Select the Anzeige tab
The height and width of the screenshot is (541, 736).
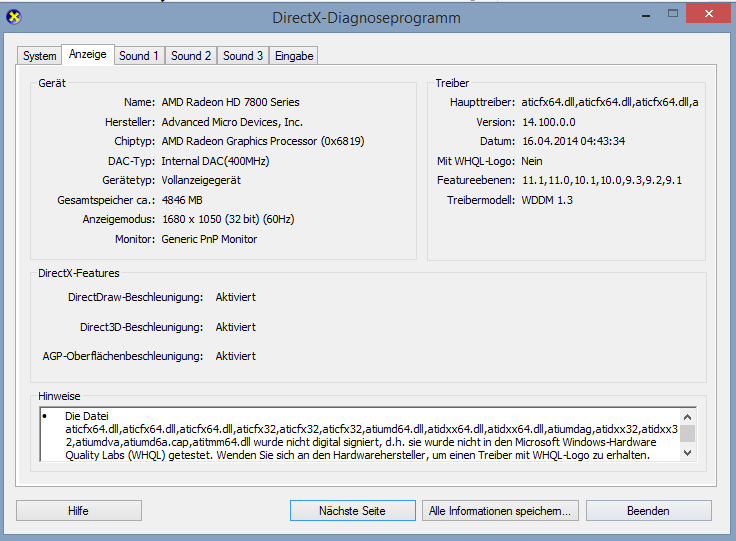coord(88,54)
